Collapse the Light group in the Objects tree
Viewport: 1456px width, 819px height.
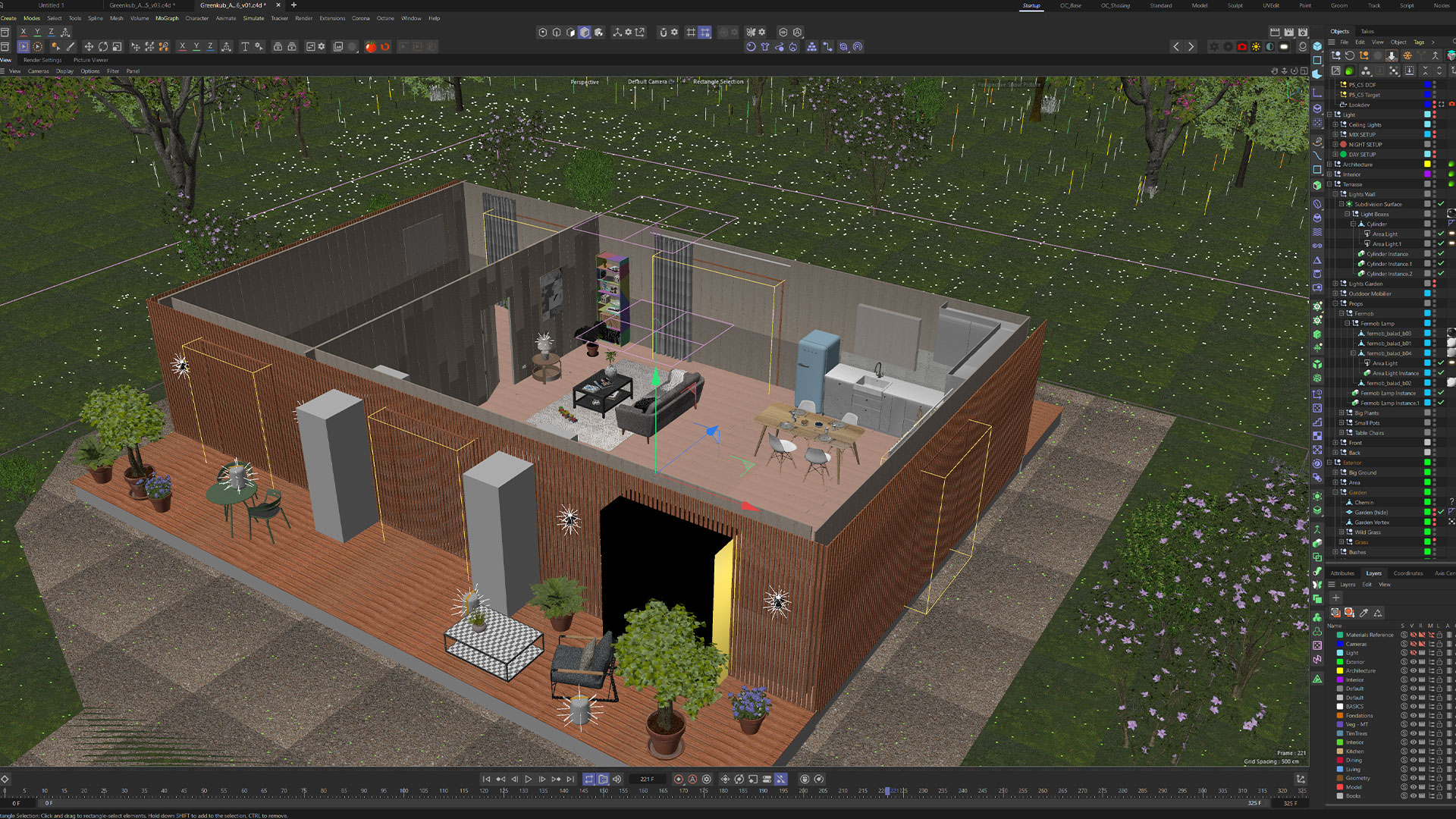coord(1330,115)
